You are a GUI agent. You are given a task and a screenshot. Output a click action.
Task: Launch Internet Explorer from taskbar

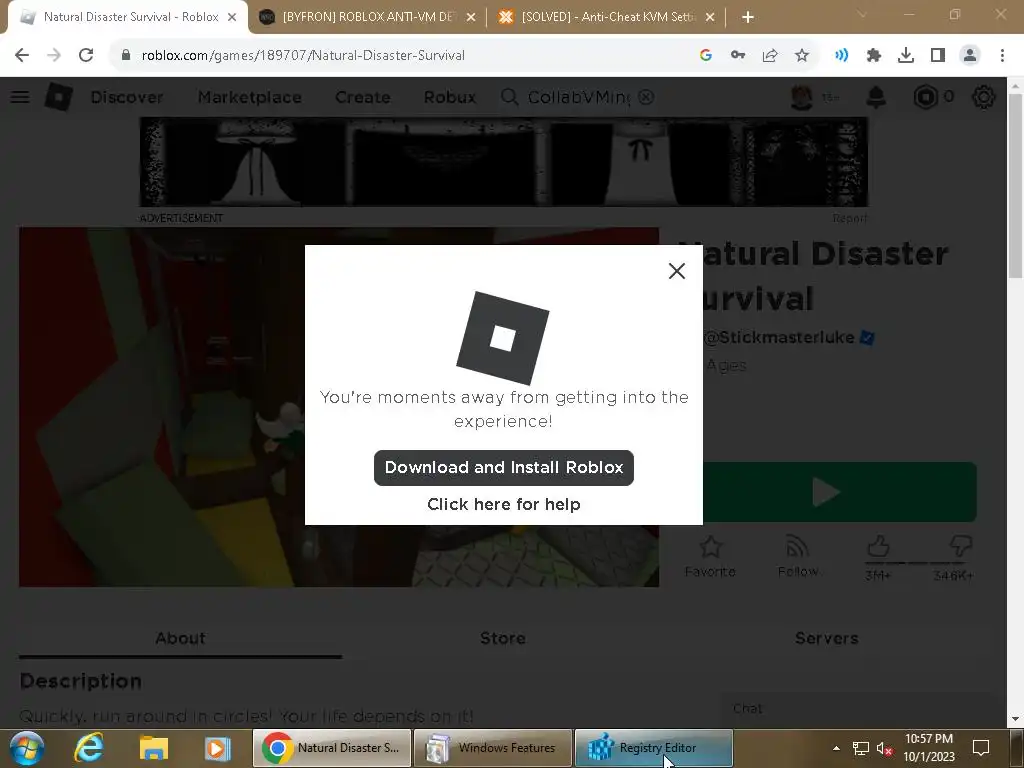[x=89, y=748]
